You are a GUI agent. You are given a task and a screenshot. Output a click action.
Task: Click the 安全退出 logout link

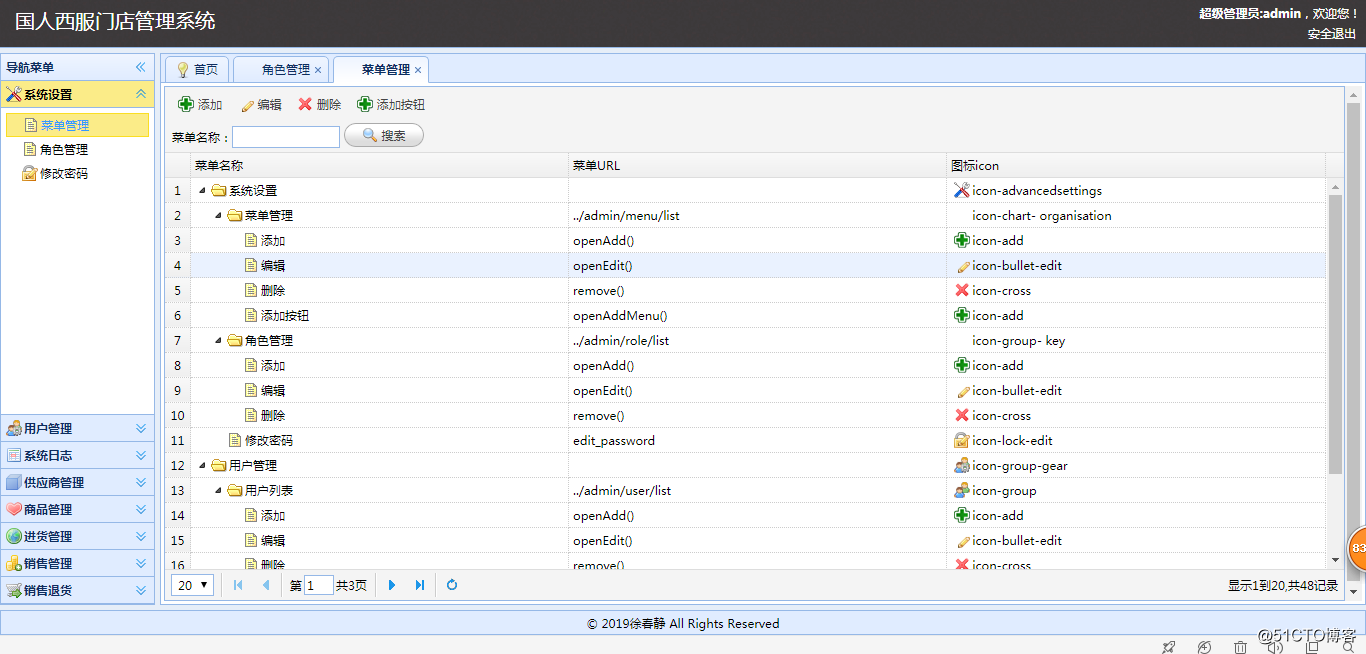coord(1332,33)
